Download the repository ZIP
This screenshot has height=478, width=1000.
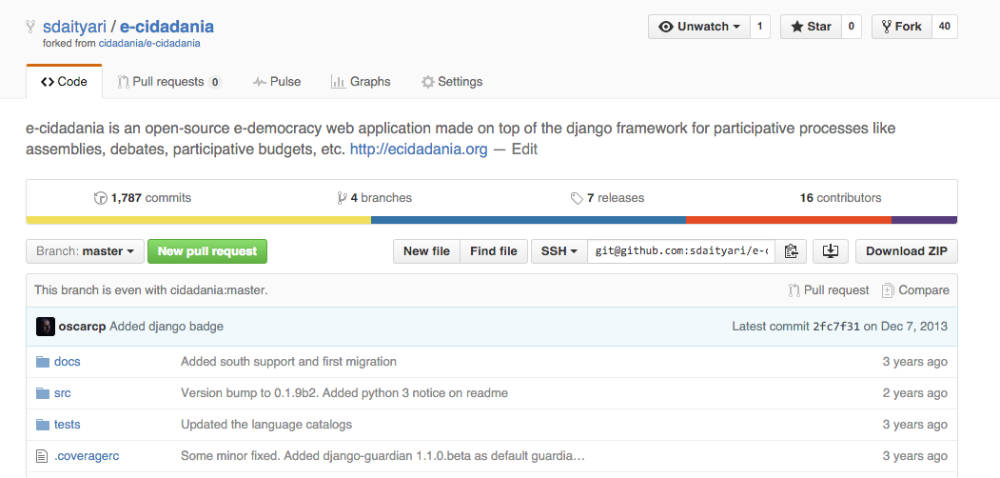pyautogui.click(x=906, y=251)
